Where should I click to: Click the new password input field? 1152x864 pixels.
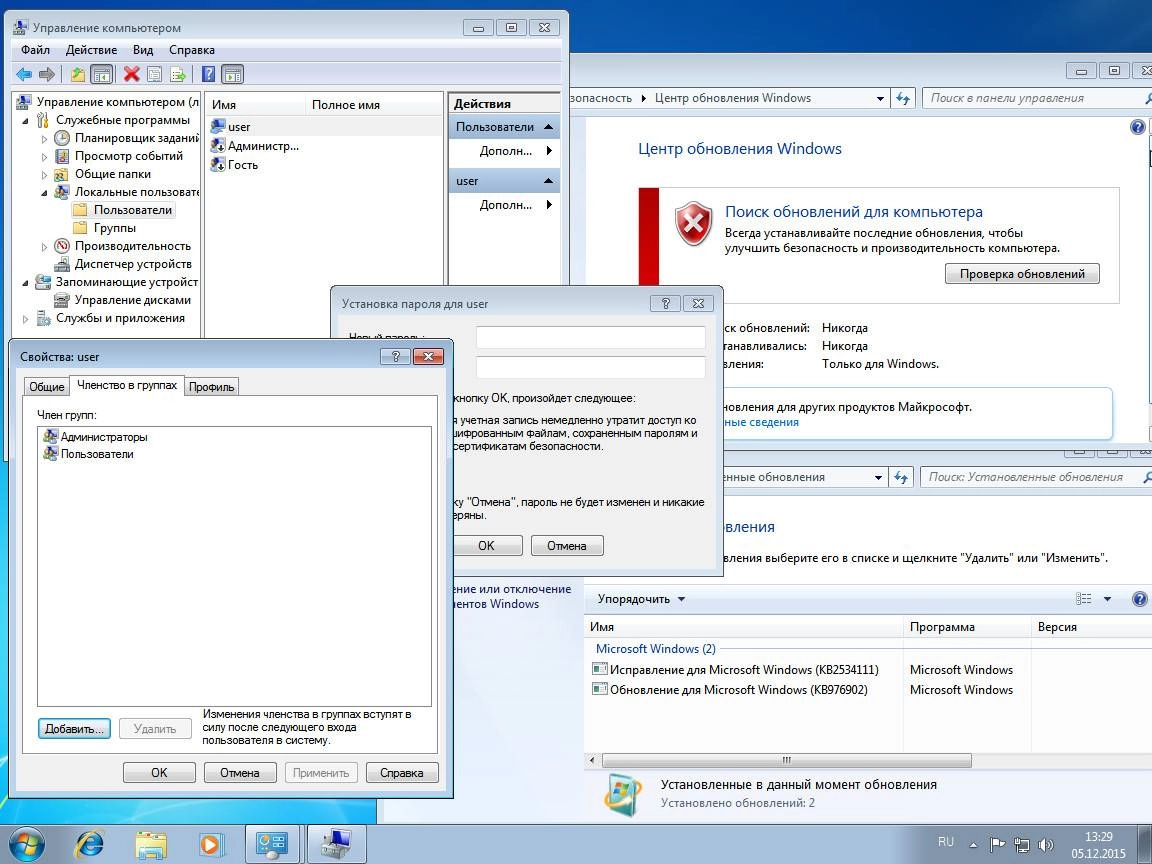click(591, 337)
